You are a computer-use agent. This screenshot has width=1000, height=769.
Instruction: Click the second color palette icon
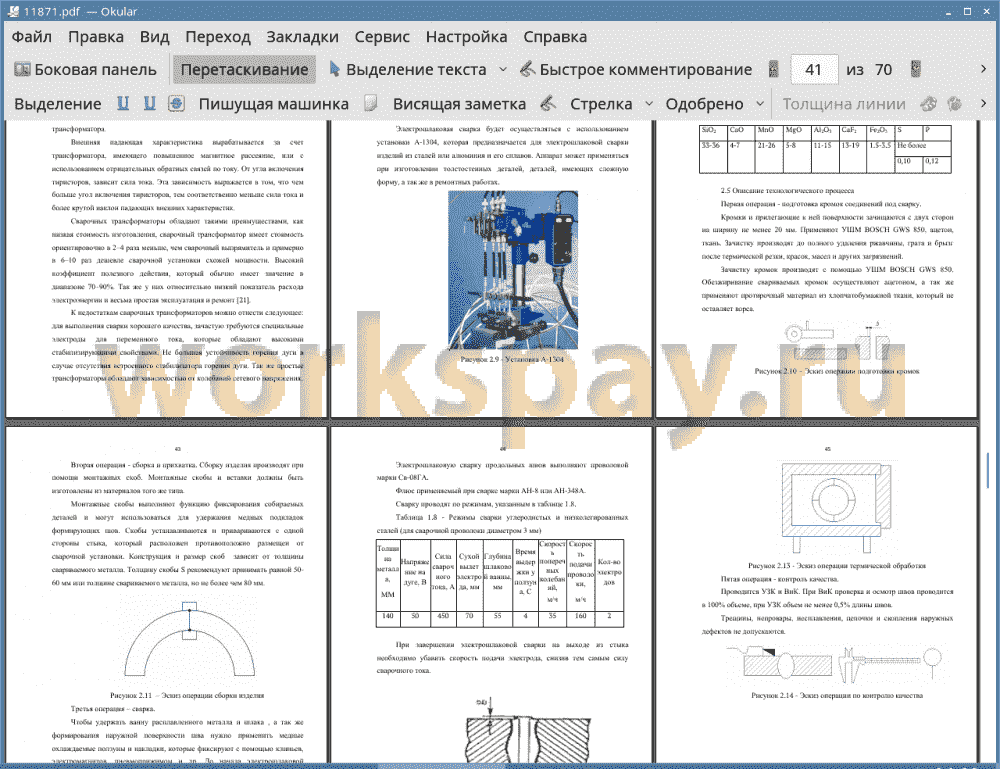tap(955, 103)
